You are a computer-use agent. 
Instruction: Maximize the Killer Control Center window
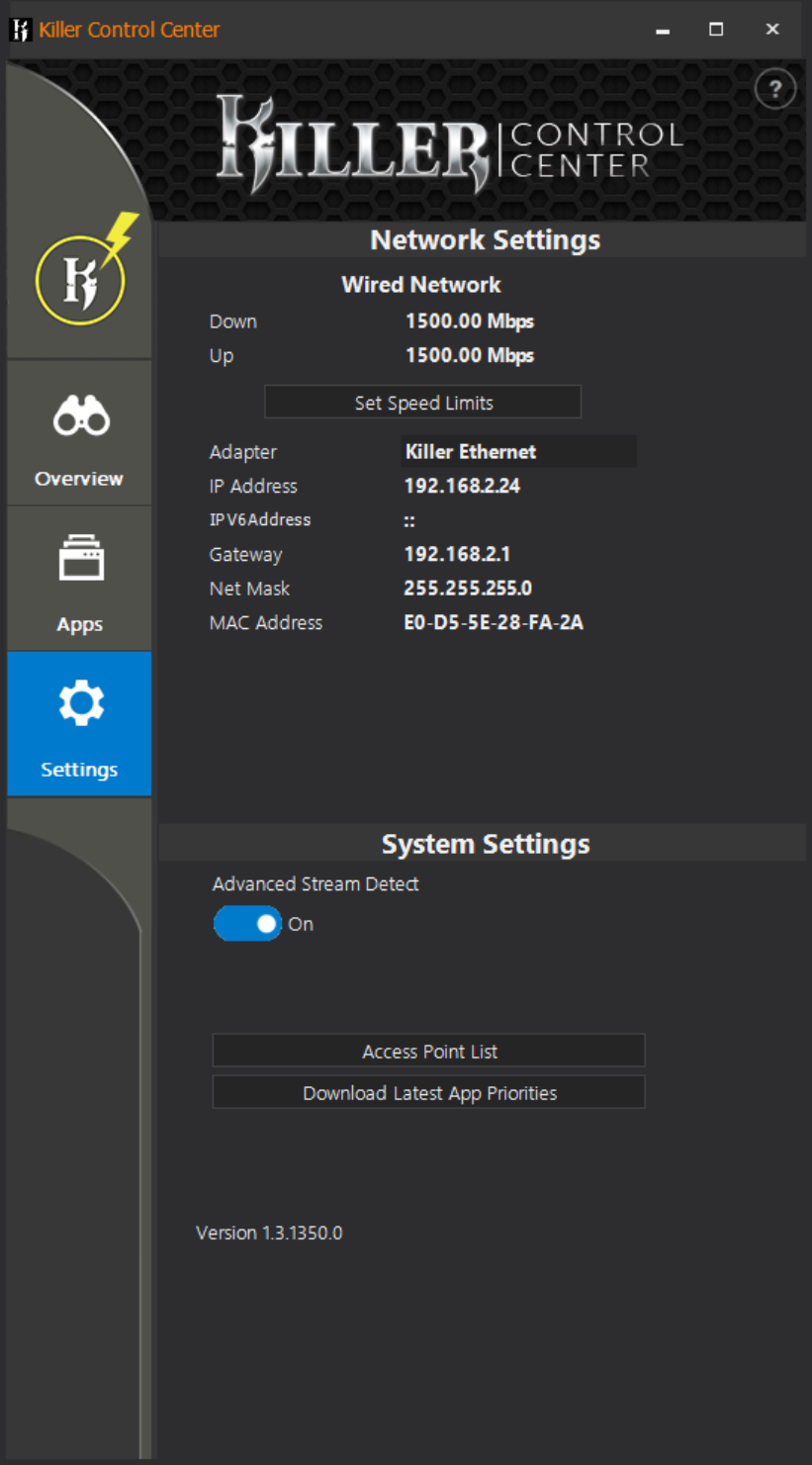click(717, 30)
